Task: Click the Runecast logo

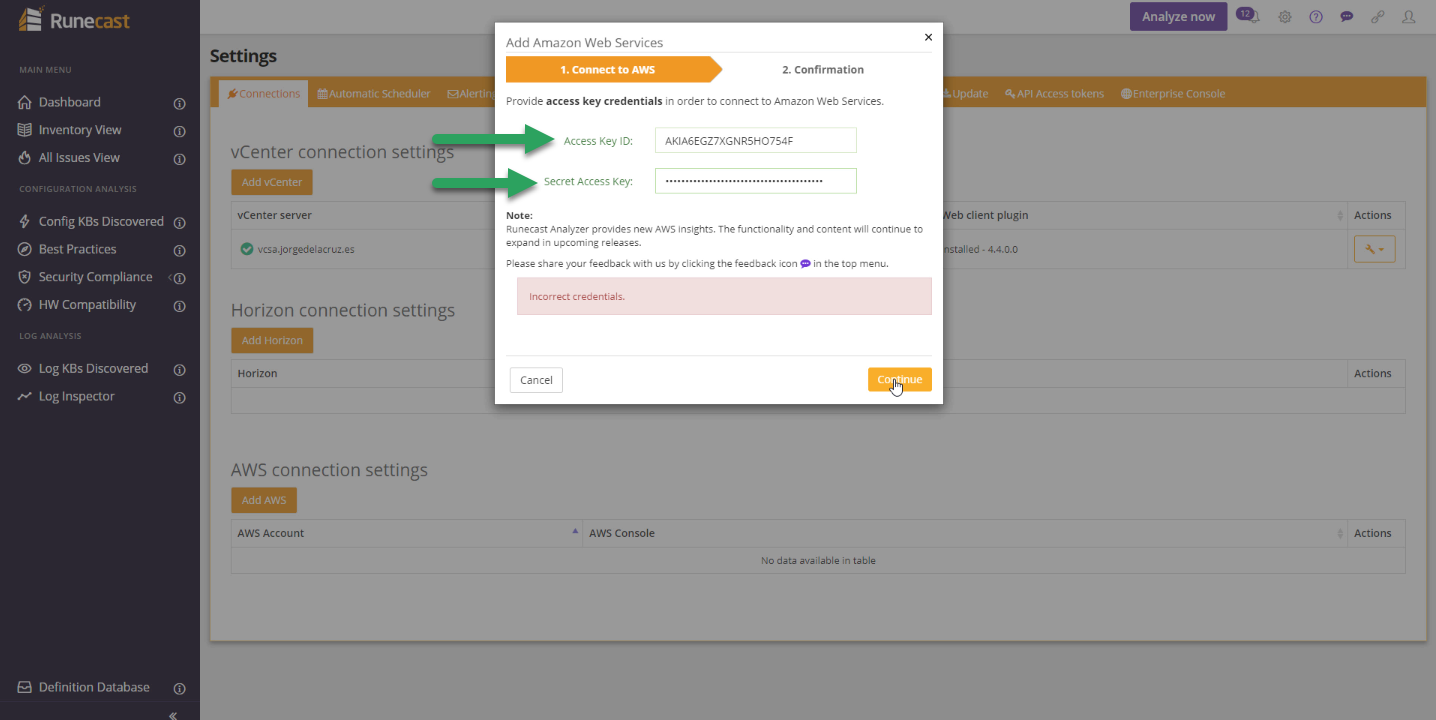Action: click(x=75, y=19)
